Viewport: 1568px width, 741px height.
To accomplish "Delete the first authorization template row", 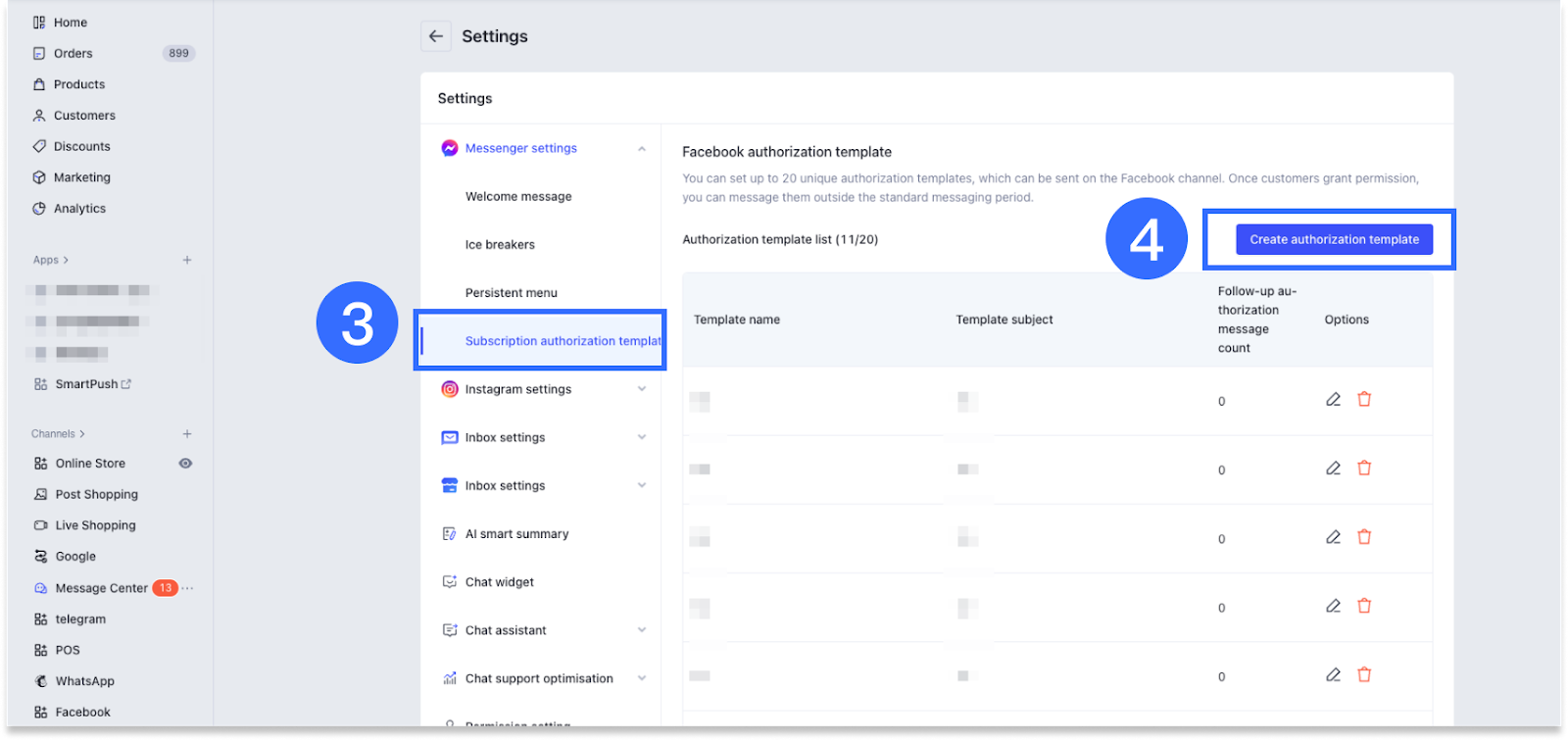I will tap(1364, 399).
